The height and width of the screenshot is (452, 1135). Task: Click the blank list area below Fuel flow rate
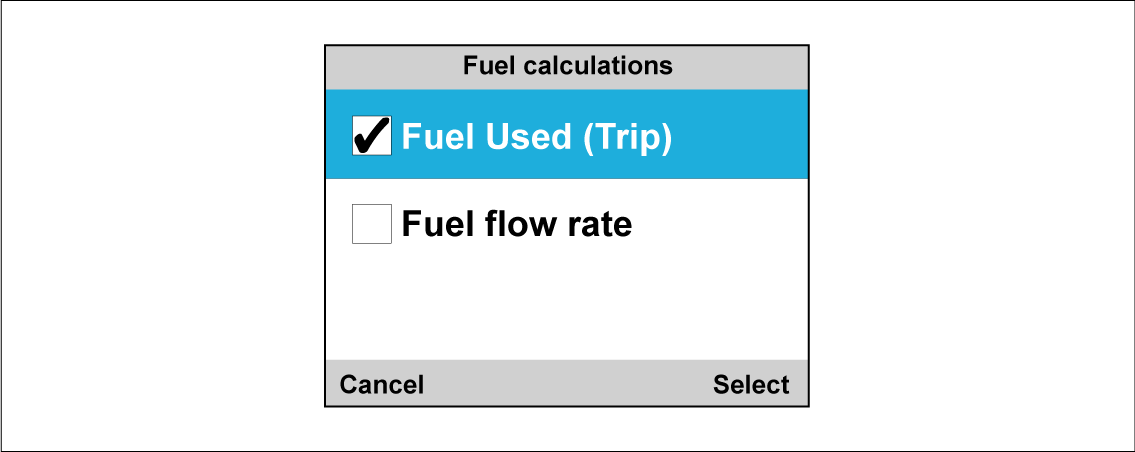click(x=567, y=314)
